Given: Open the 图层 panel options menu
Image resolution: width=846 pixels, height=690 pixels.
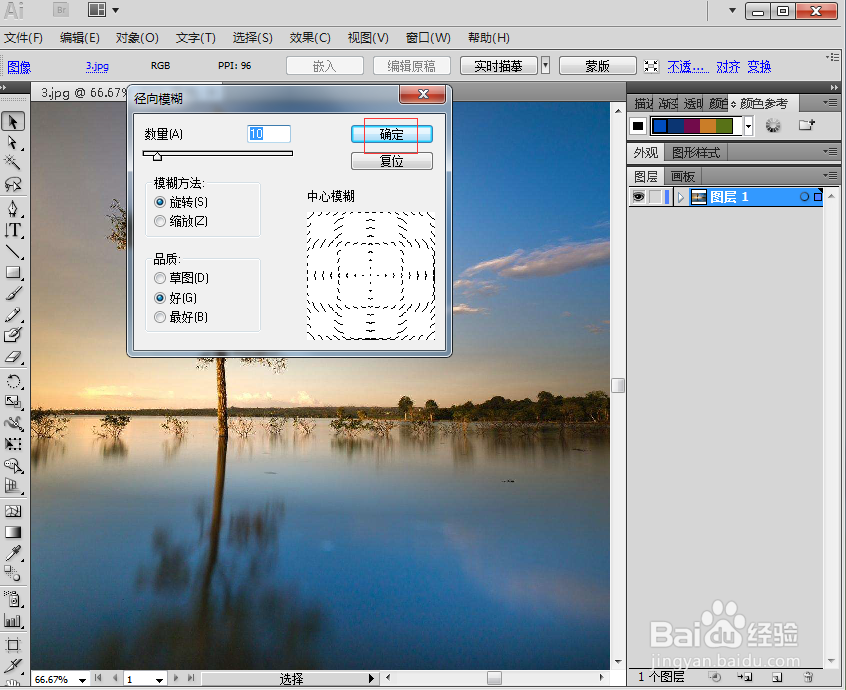Looking at the screenshot, I should pos(830,175).
